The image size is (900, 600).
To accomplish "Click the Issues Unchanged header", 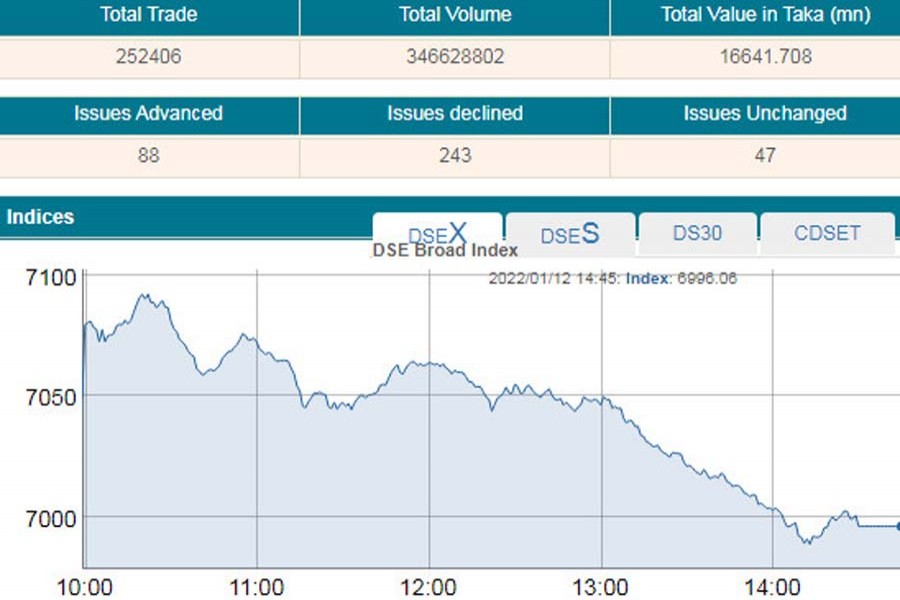I will tap(765, 114).
